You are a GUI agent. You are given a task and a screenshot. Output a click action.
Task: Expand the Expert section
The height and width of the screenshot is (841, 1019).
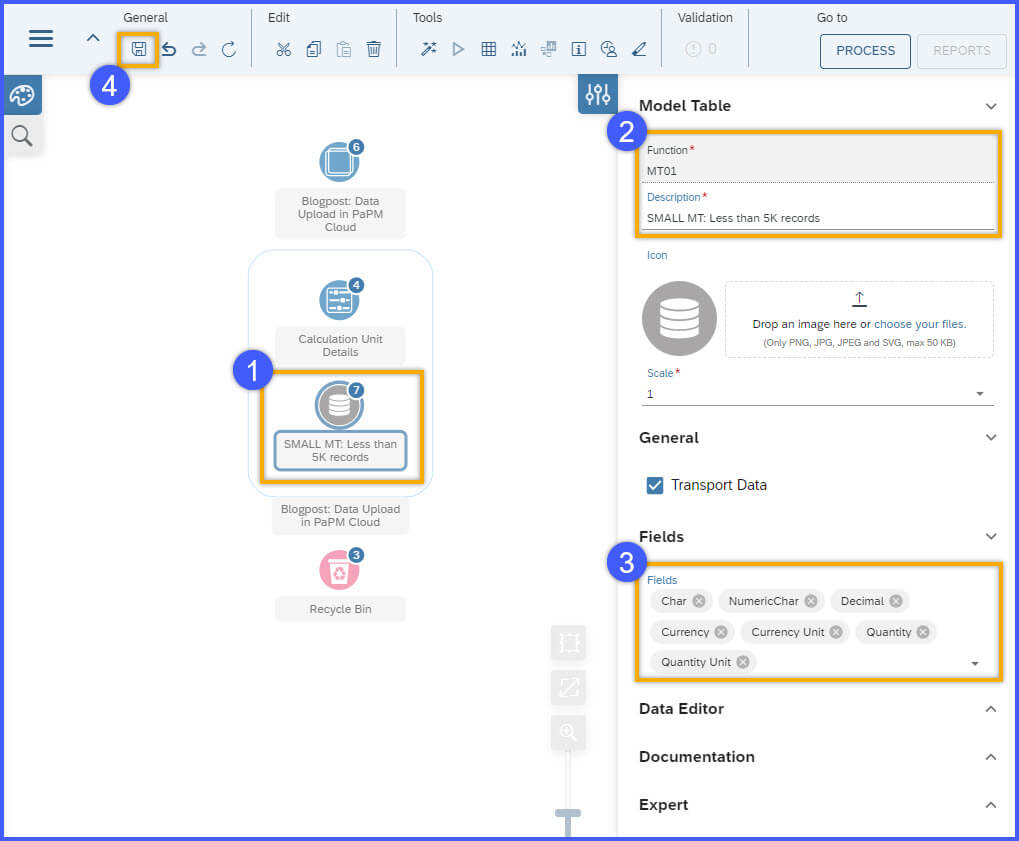click(x=990, y=805)
